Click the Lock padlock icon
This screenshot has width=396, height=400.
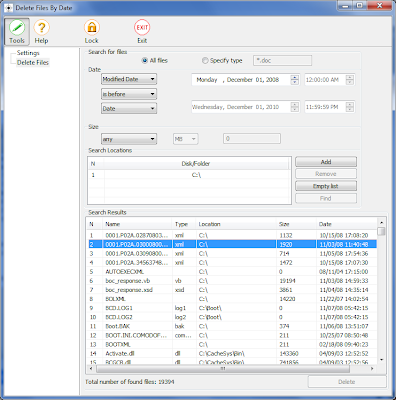[x=92, y=27]
